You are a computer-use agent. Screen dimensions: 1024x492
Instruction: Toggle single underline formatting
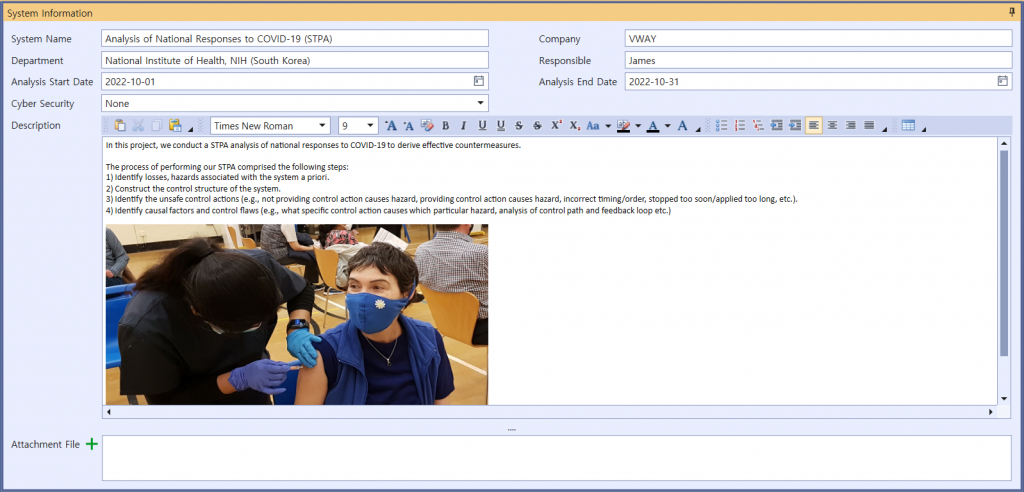pyautogui.click(x=483, y=125)
